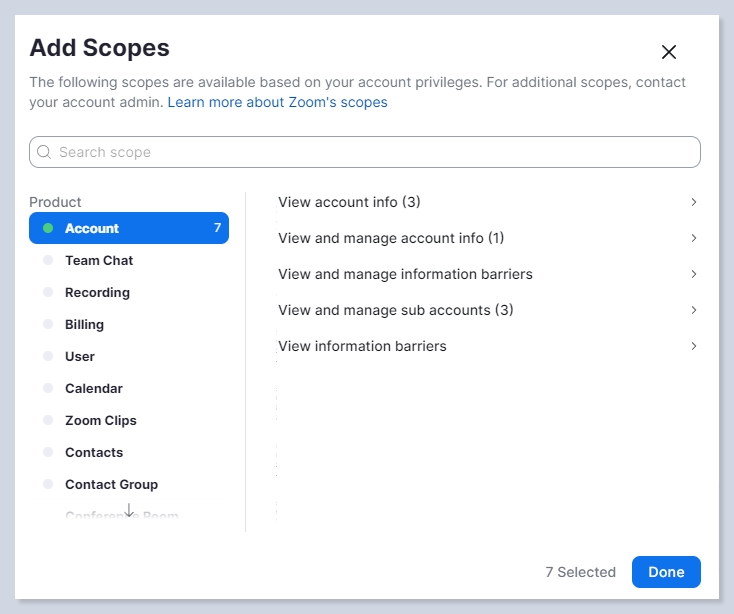Open the User scopes category

pos(80,356)
